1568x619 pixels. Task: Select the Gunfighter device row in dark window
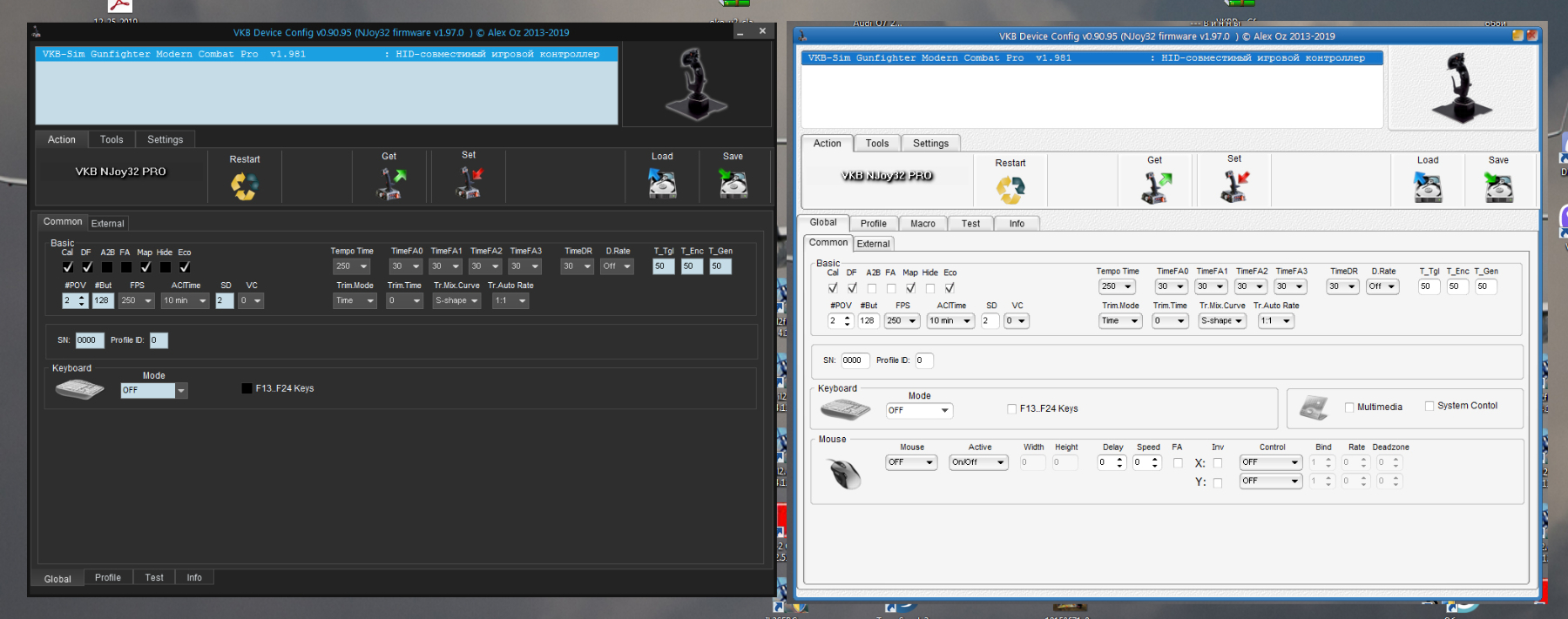[327, 54]
